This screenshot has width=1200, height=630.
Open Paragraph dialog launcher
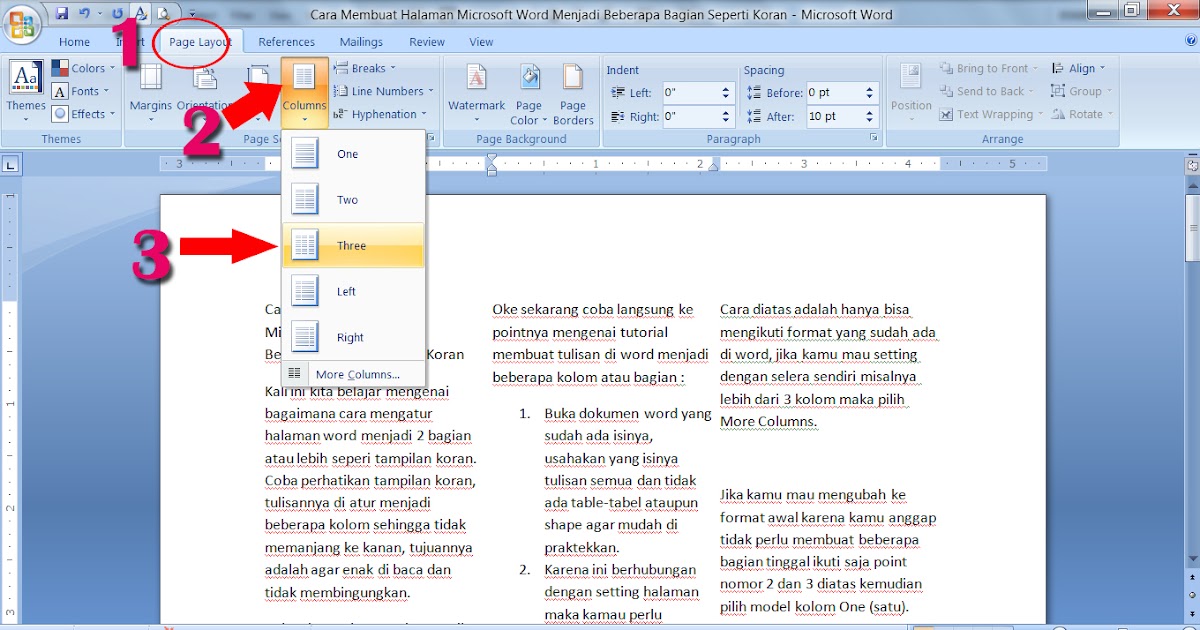[873, 138]
